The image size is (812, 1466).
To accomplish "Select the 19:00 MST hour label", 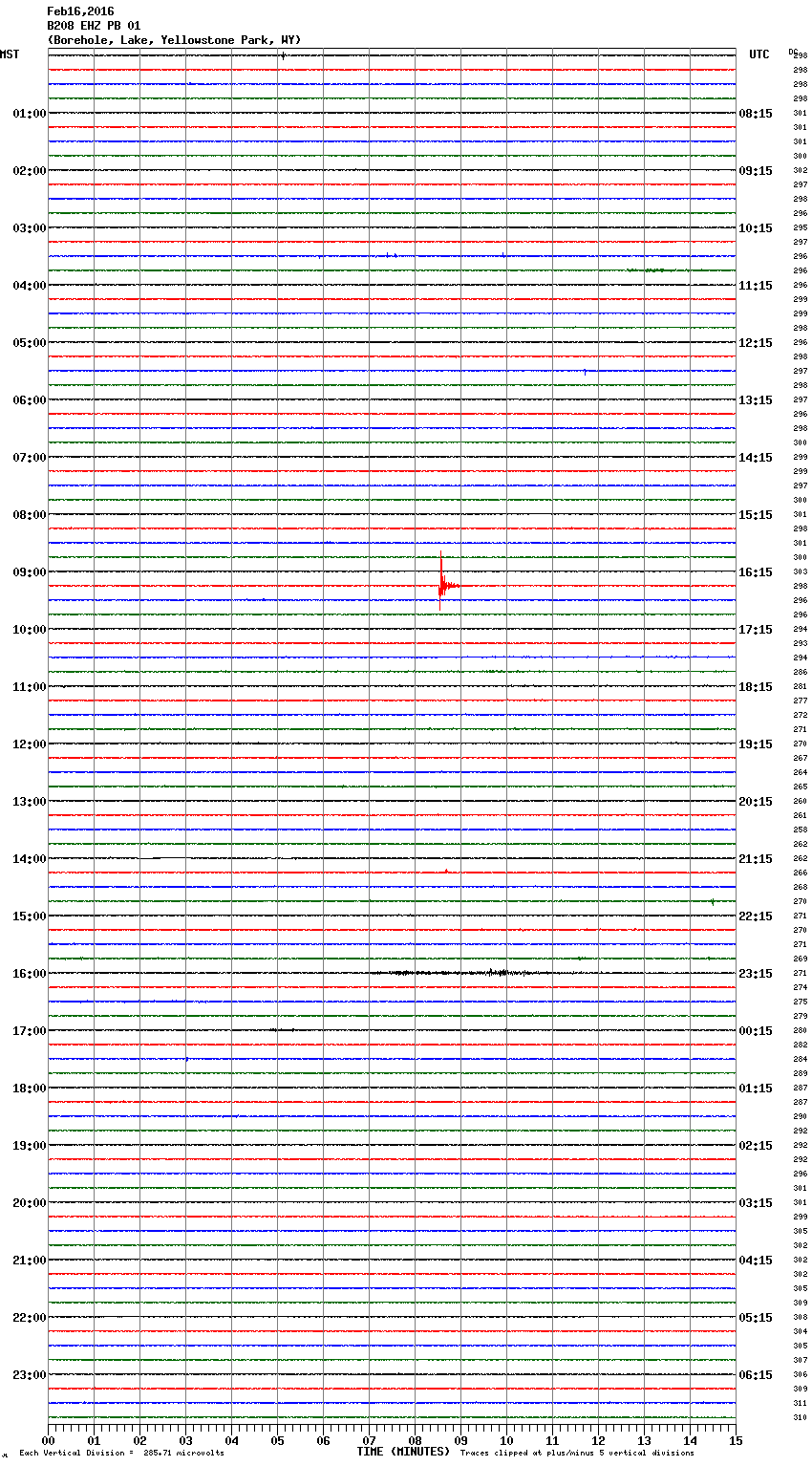I will click(x=30, y=1146).
